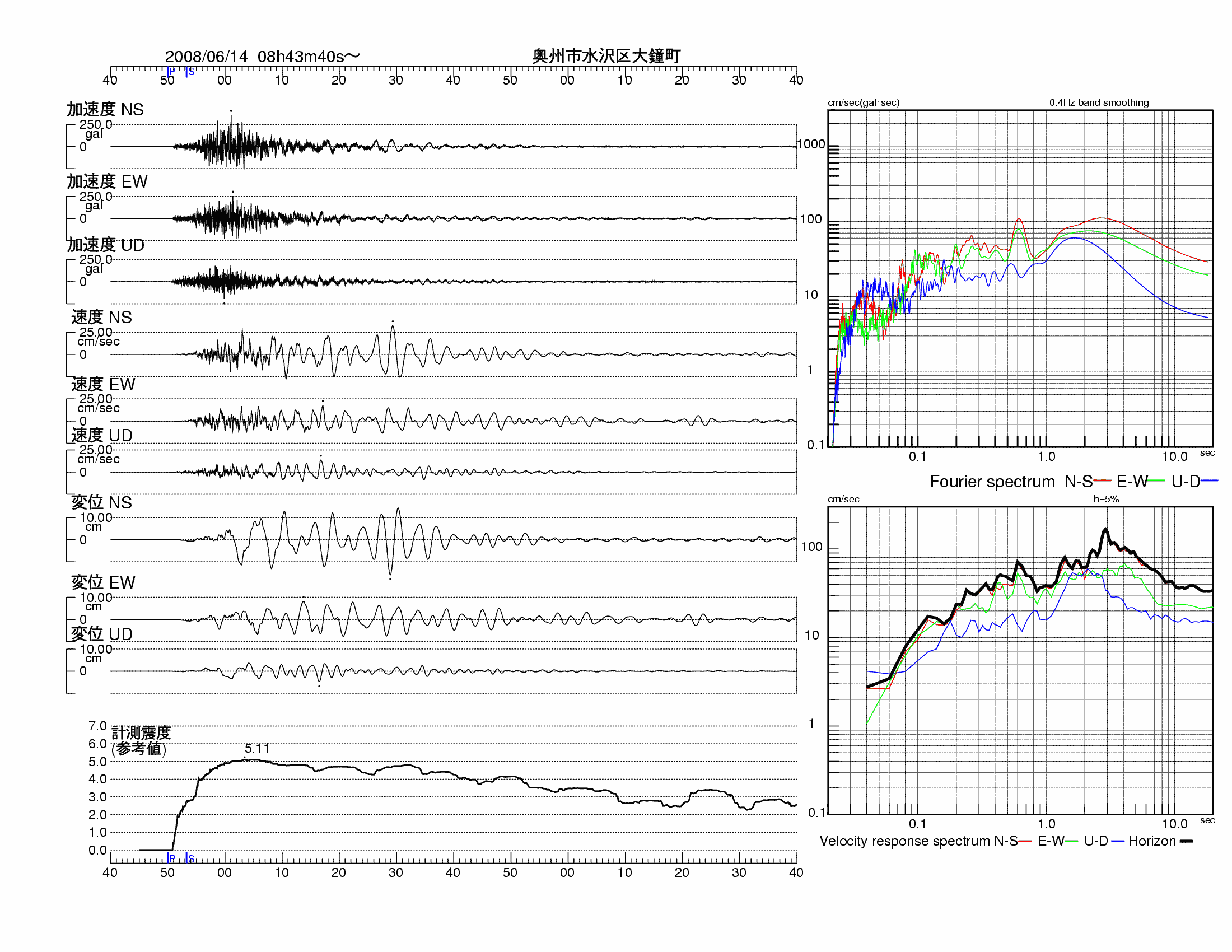Click the cm/sec(gal·sec) unit label
This screenshot has height=952, width=1232.
point(864,102)
